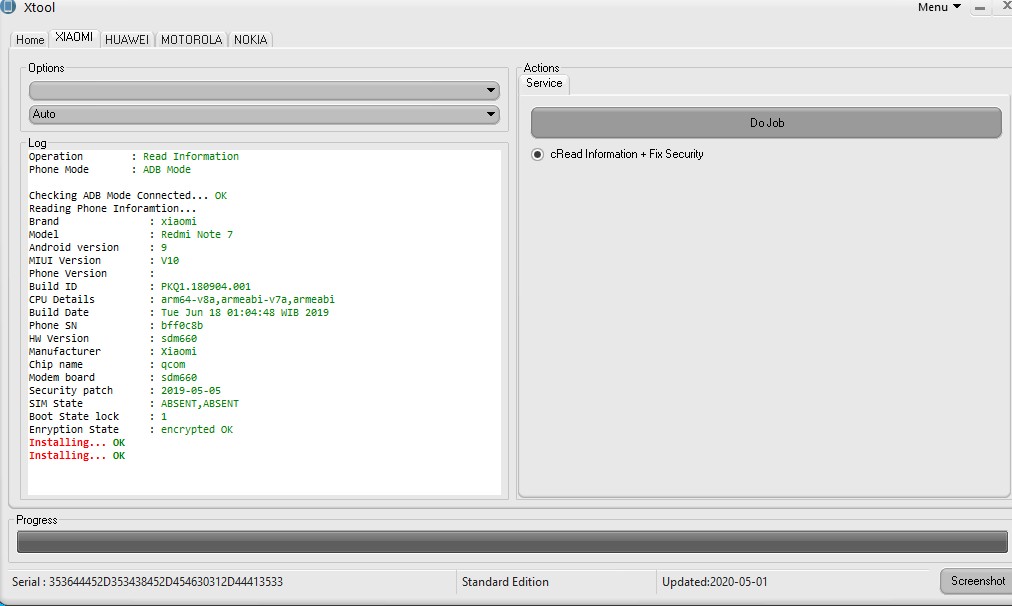Click the Screenshot button
Viewport: 1012px width, 606px height.
click(x=977, y=581)
